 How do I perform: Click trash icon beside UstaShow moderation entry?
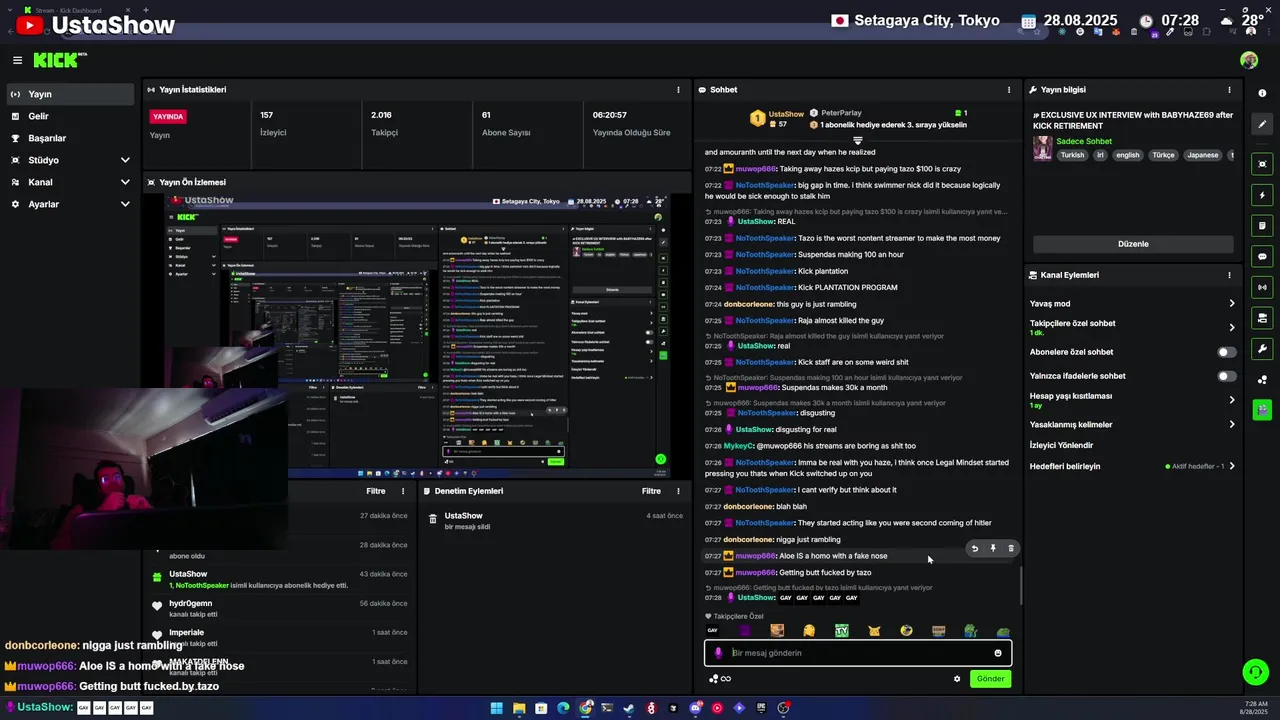click(433, 519)
